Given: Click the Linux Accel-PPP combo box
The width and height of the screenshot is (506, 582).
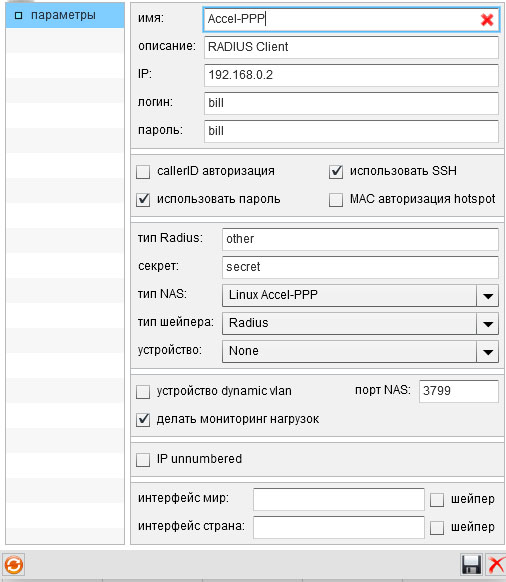Looking at the screenshot, I should point(360,295).
